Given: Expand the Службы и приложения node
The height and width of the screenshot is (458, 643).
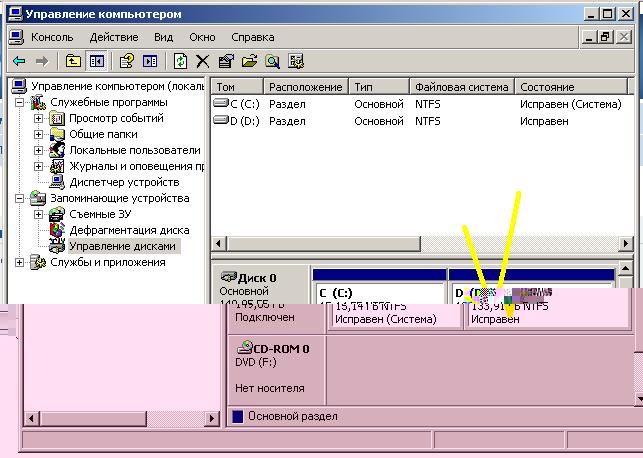Looking at the screenshot, I should pyautogui.click(x=21, y=262).
